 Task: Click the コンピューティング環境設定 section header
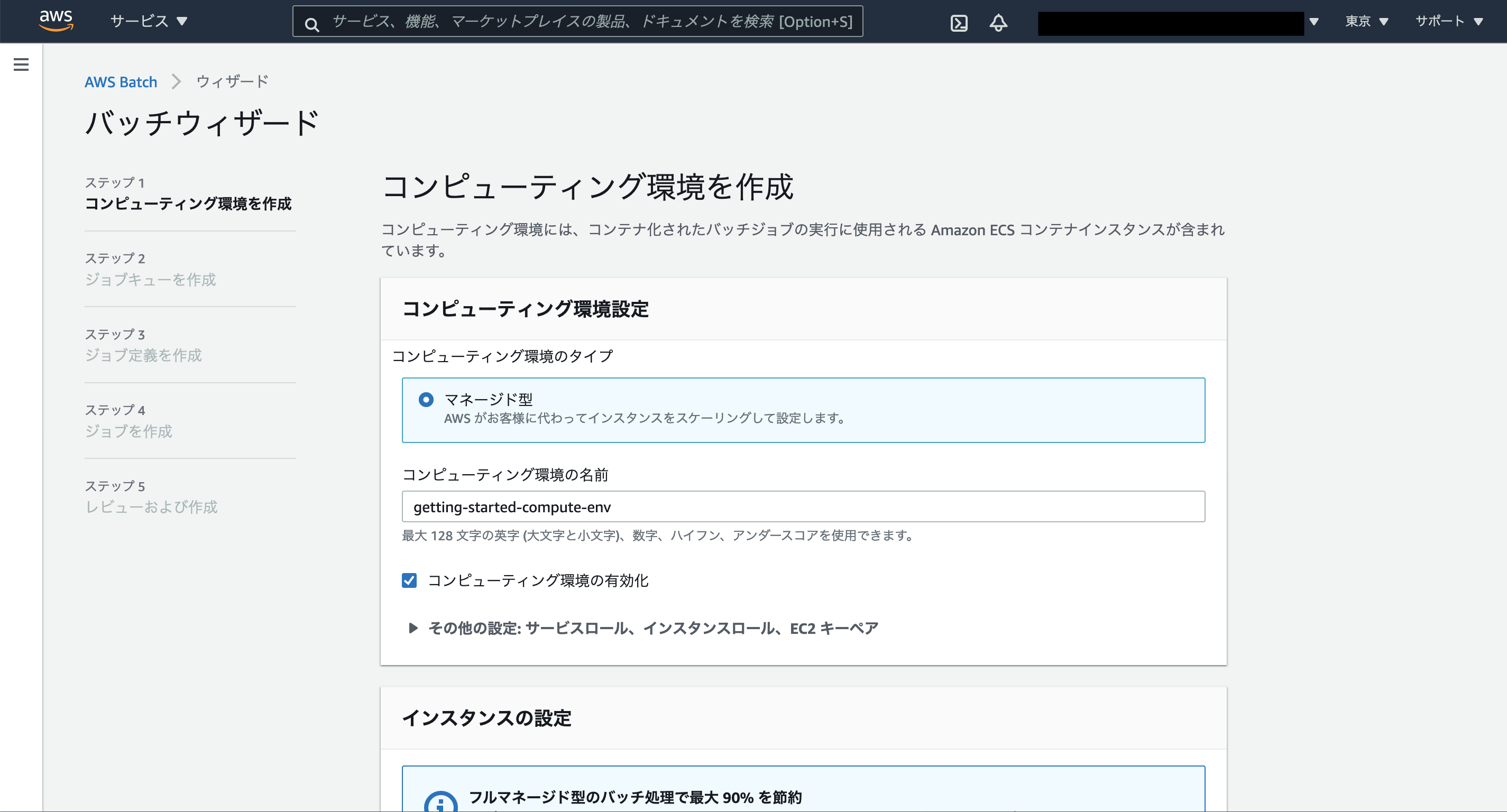(x=526, y=309)
